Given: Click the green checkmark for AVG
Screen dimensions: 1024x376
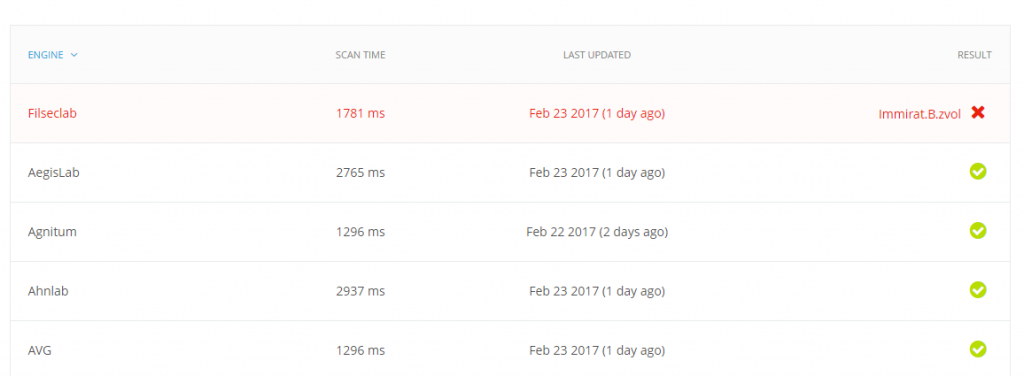Looking at the screenshot, I should click(978, 349).
